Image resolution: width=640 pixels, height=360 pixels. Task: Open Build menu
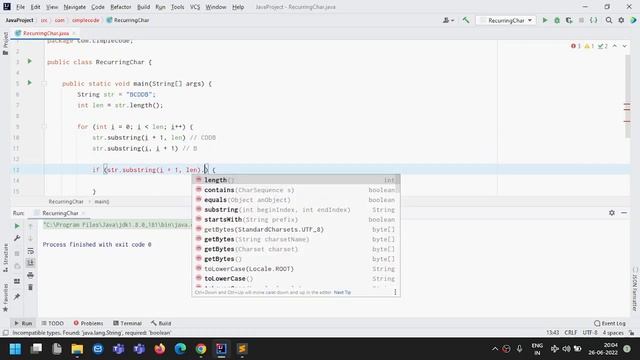pyautogui.click(x=143, y=7)
